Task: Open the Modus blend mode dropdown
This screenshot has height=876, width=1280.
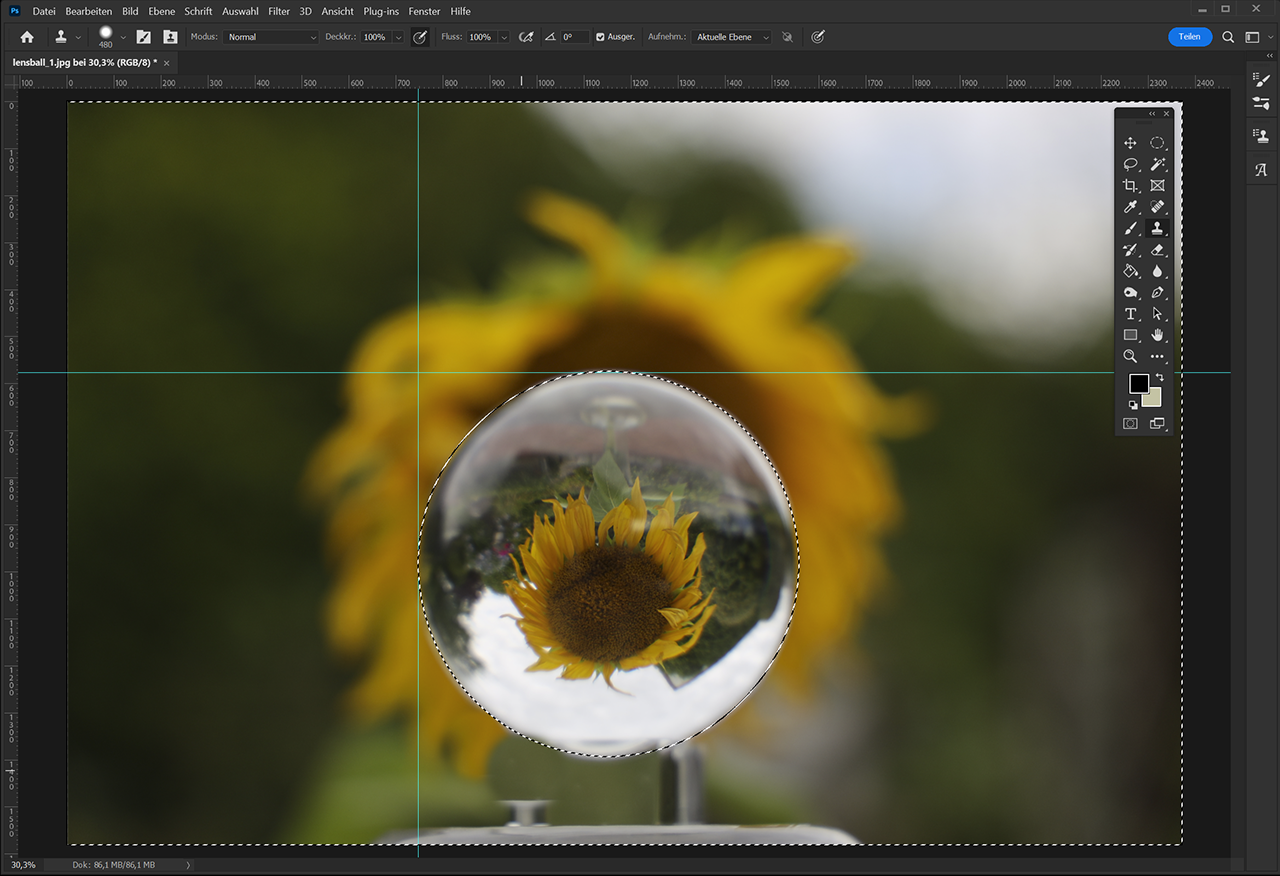Action: (270, 37)
